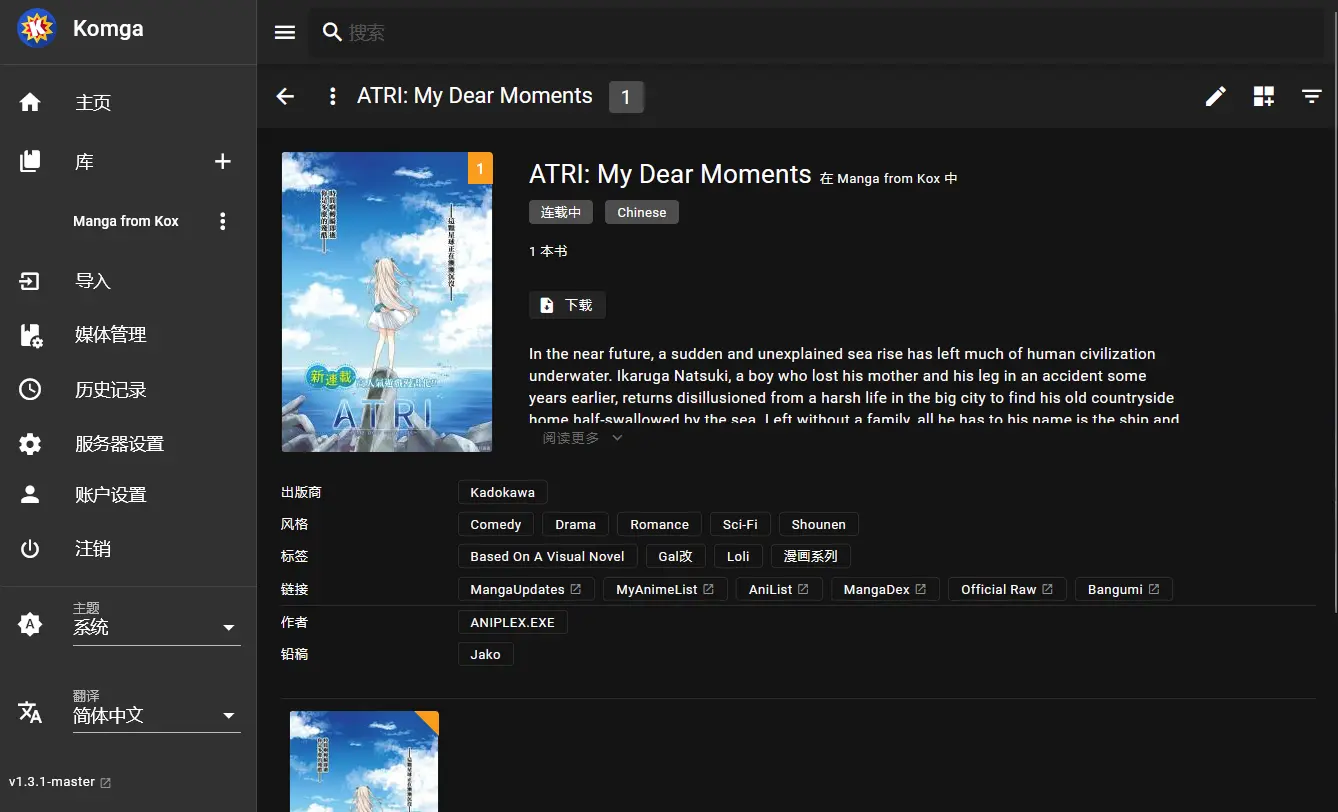This screenshot has height=812, width=1338.
Task: Open version v1.3.1-master external link
Action: coord(60,782)
